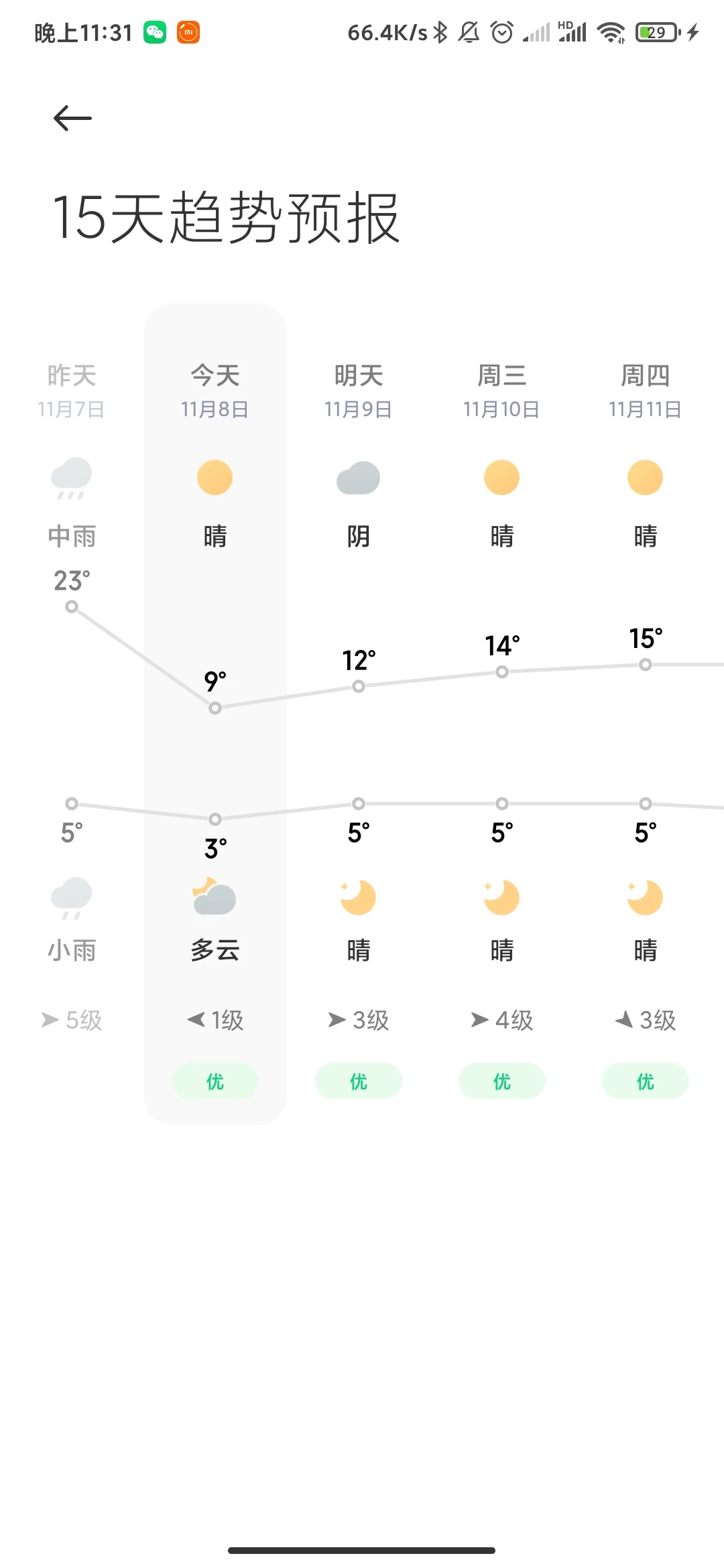The width and height of the screenshot is (724, 1568).
Task: Tap the battery indicator in status bar
Action: click(658, 32)
